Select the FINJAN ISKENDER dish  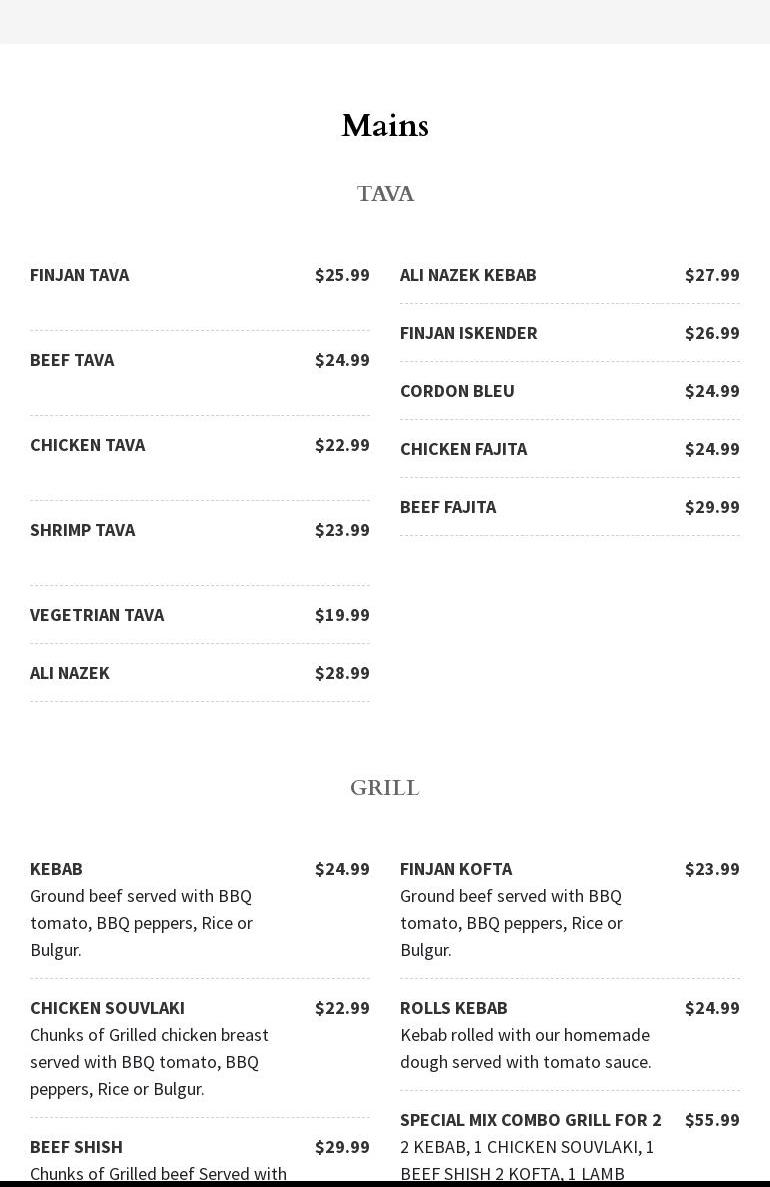[468, 333]
